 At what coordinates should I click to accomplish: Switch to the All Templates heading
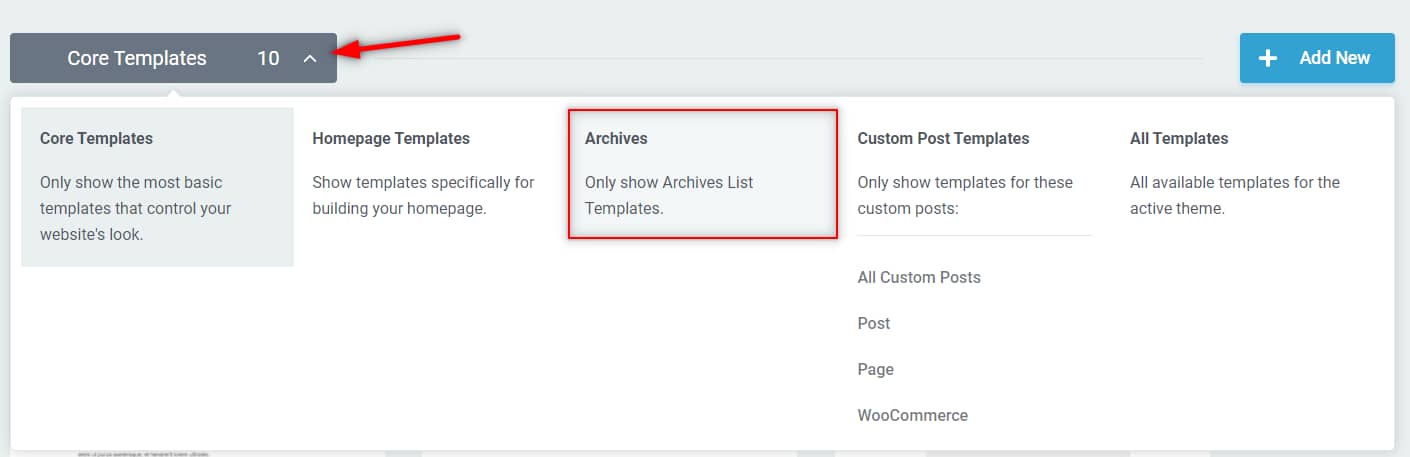pos(1179,138)
